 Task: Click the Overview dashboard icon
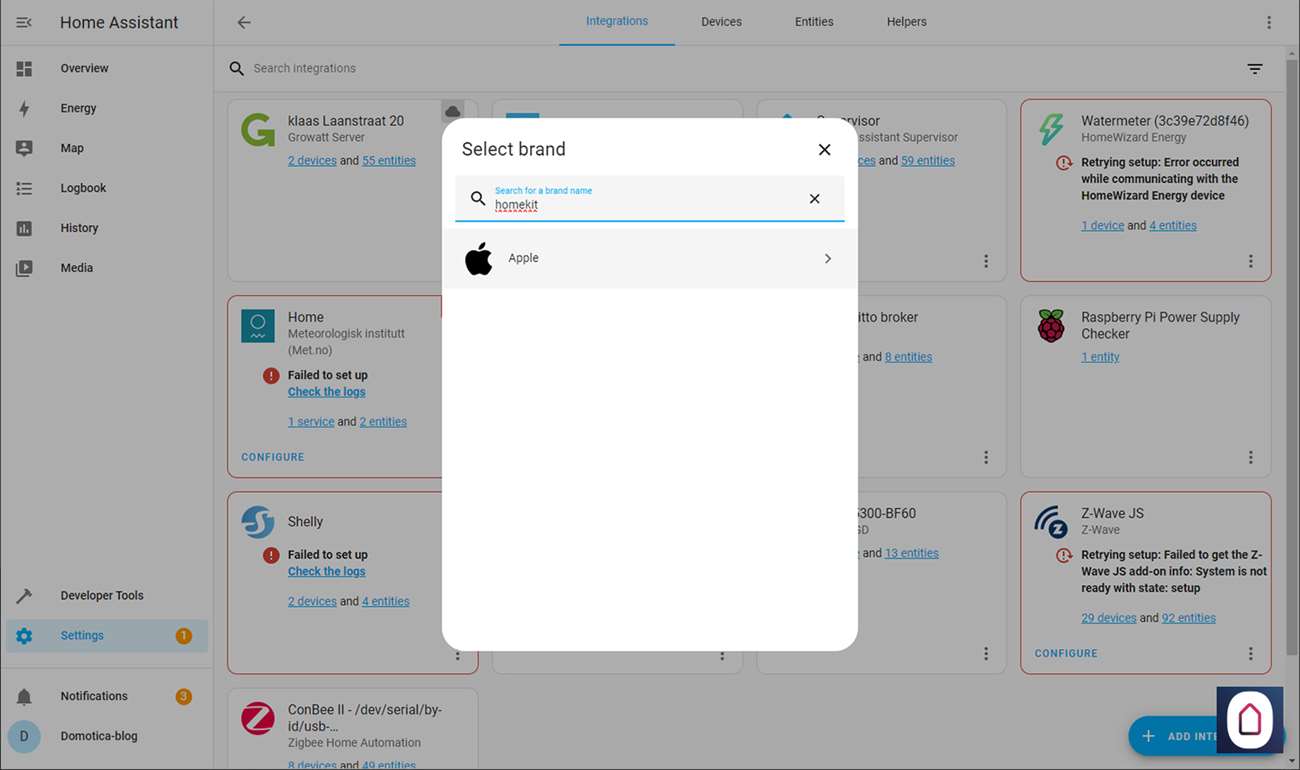[x=24, y=68]
